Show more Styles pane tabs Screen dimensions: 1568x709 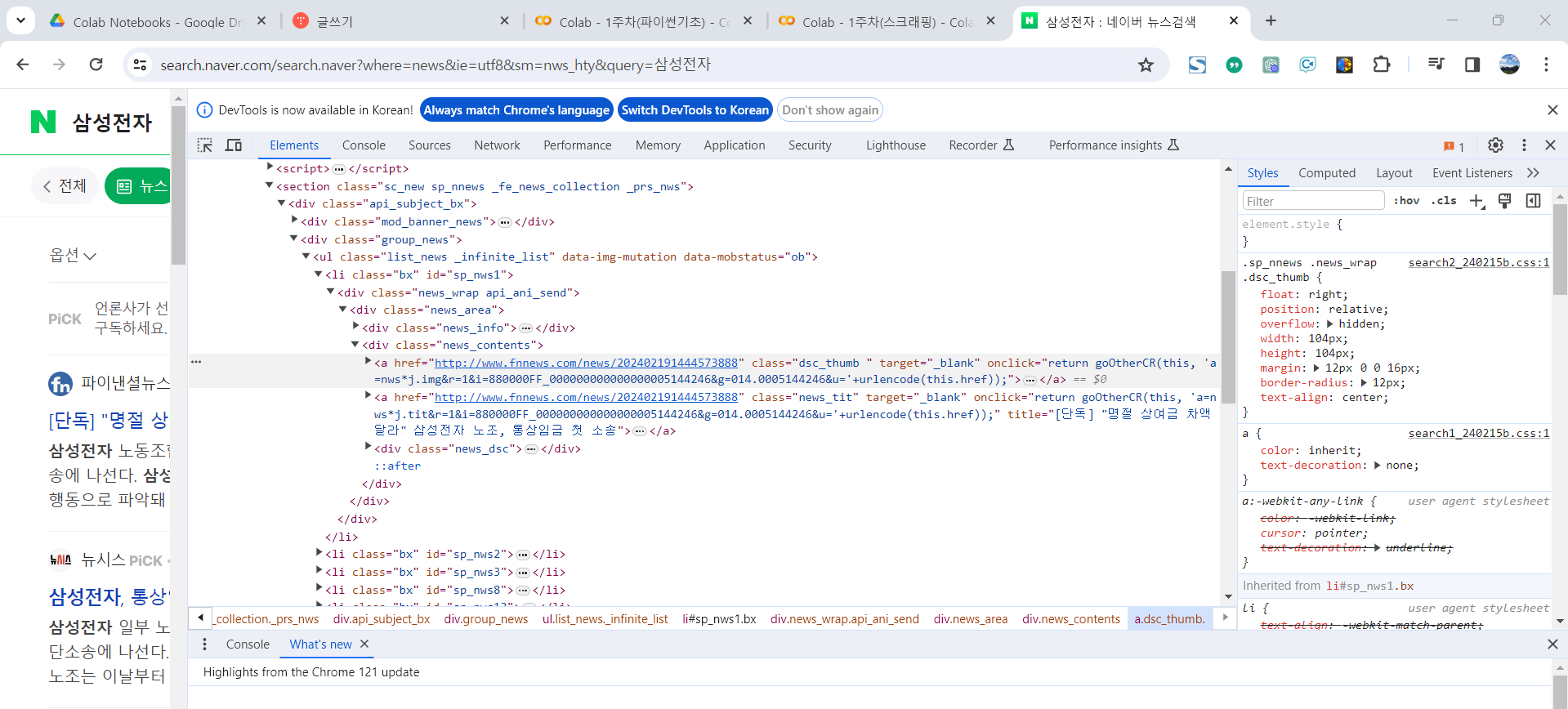1533,173
